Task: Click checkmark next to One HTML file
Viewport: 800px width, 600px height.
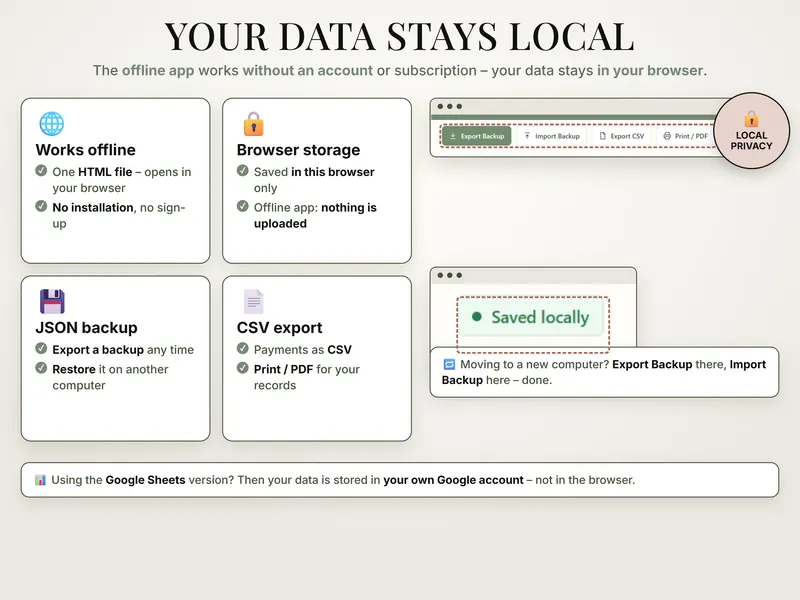Action: 41,170
